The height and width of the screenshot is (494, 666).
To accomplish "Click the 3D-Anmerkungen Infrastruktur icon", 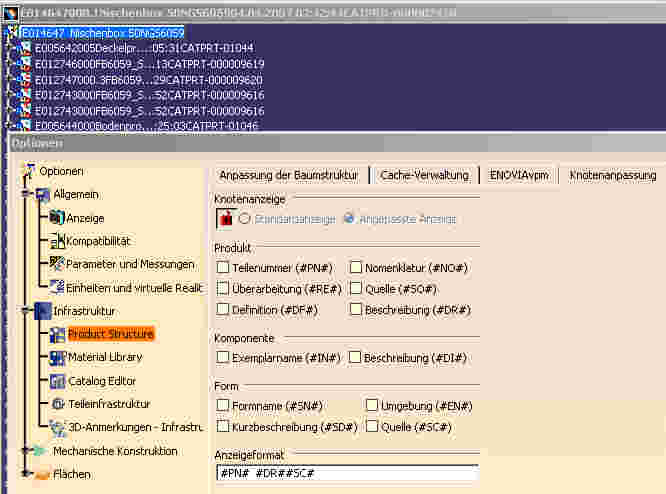I will pyautogui.click(x=57, y=427).
